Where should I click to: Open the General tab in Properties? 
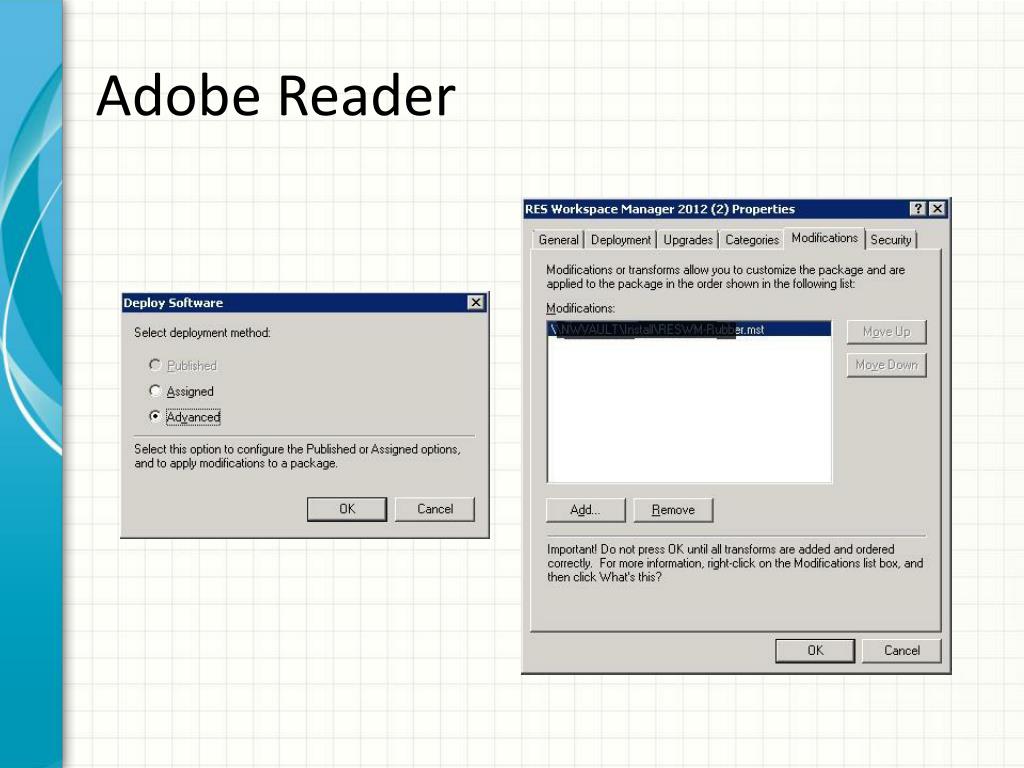click(558, 240)
